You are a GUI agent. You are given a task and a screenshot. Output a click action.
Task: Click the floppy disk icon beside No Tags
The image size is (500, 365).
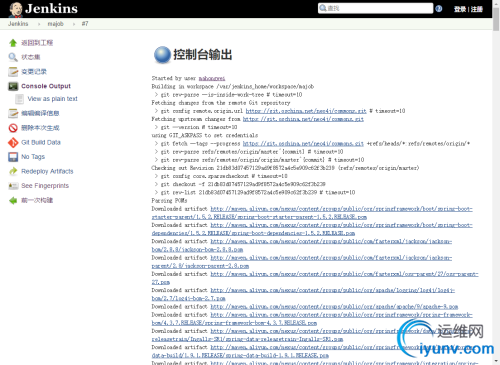click(x=13, y=157)
